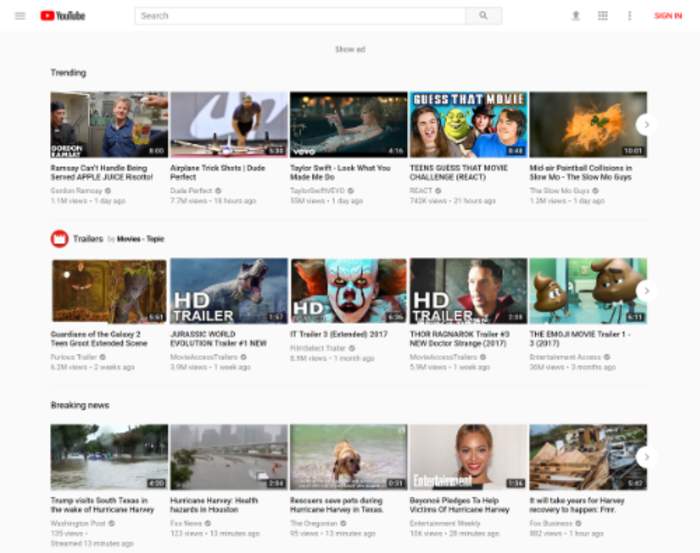700x553 pixels.
Task: Open title 'Taylor Swift - Look What You Made Me Do'
Action: click(340, 172)
